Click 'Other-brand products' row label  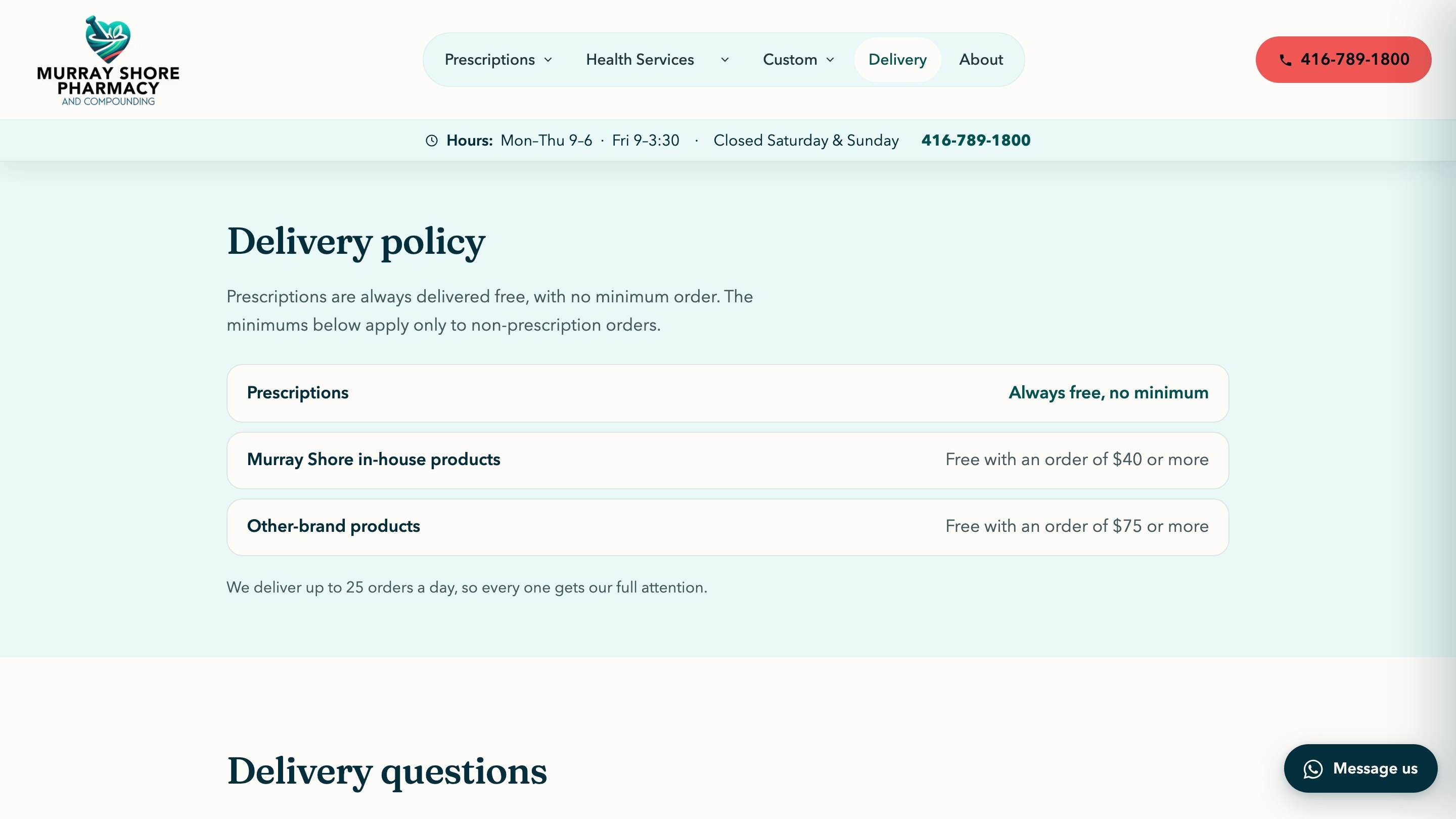tap(334, 526)
